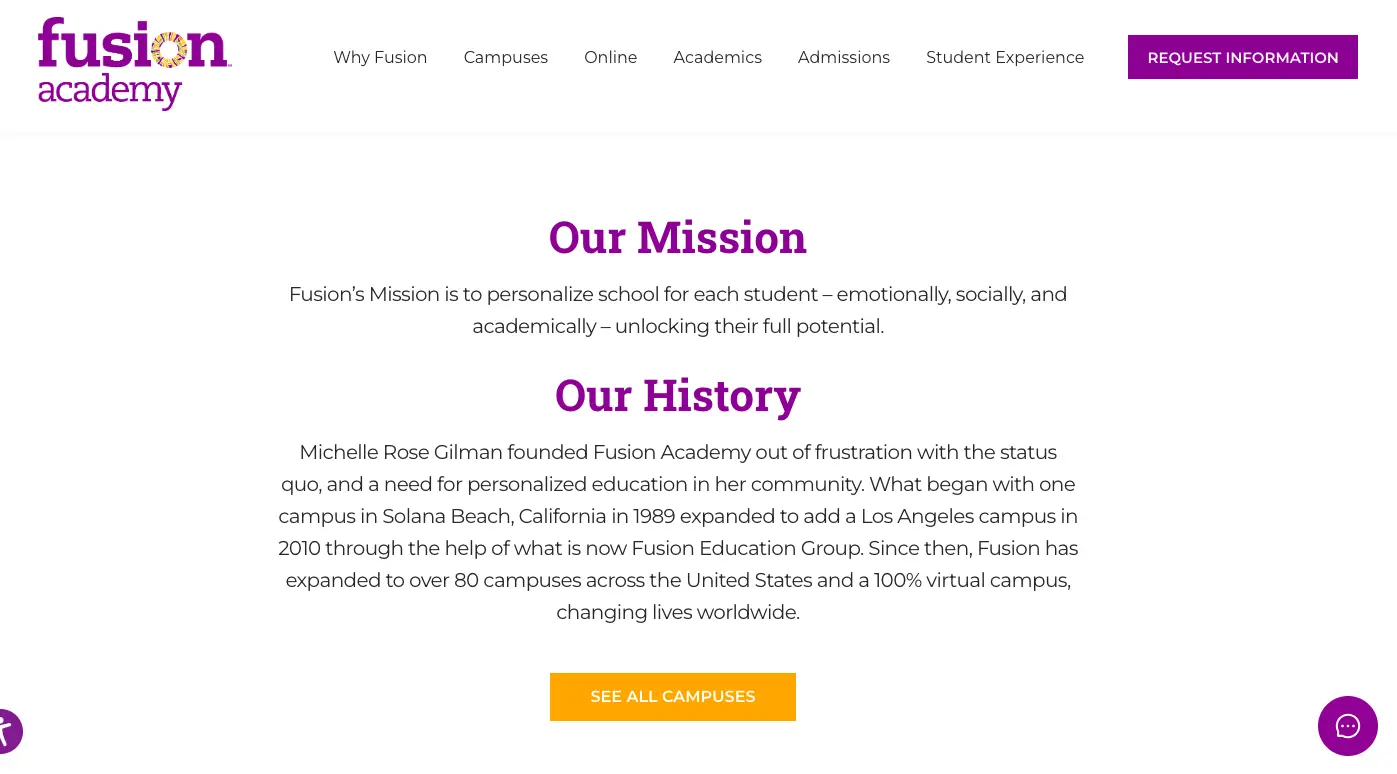The width and height of the screenshot is (1397, 774).
Task: Click the Our History heading
Action: [x=677, y=395]
